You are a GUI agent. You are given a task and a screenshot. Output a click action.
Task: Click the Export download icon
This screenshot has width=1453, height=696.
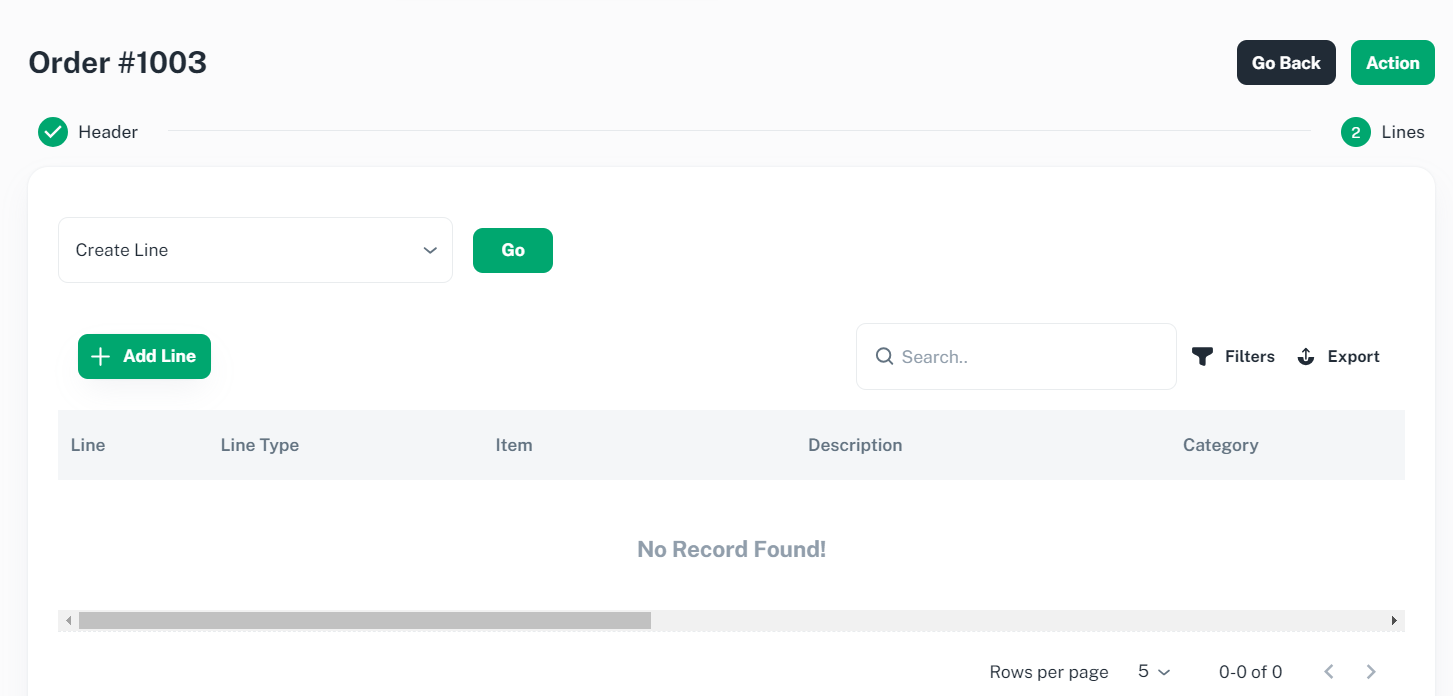point(1306,356)
